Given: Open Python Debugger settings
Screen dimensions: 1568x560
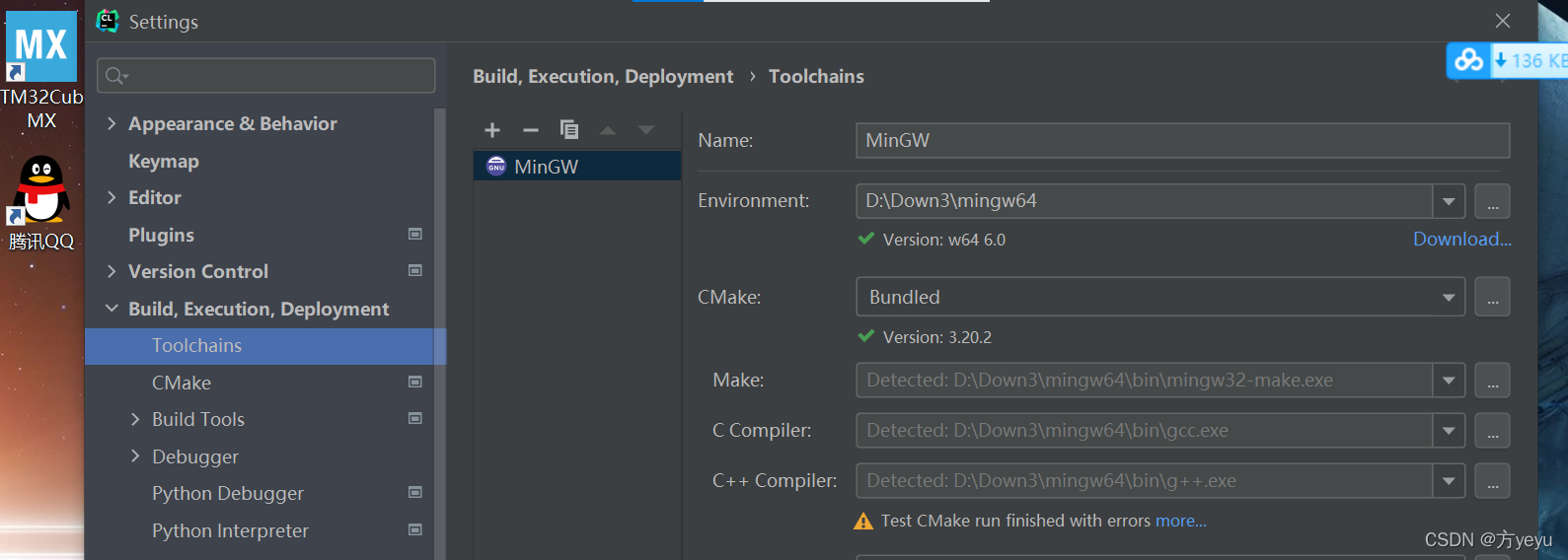Looking at the screenshot, I should tap(228, 493).
